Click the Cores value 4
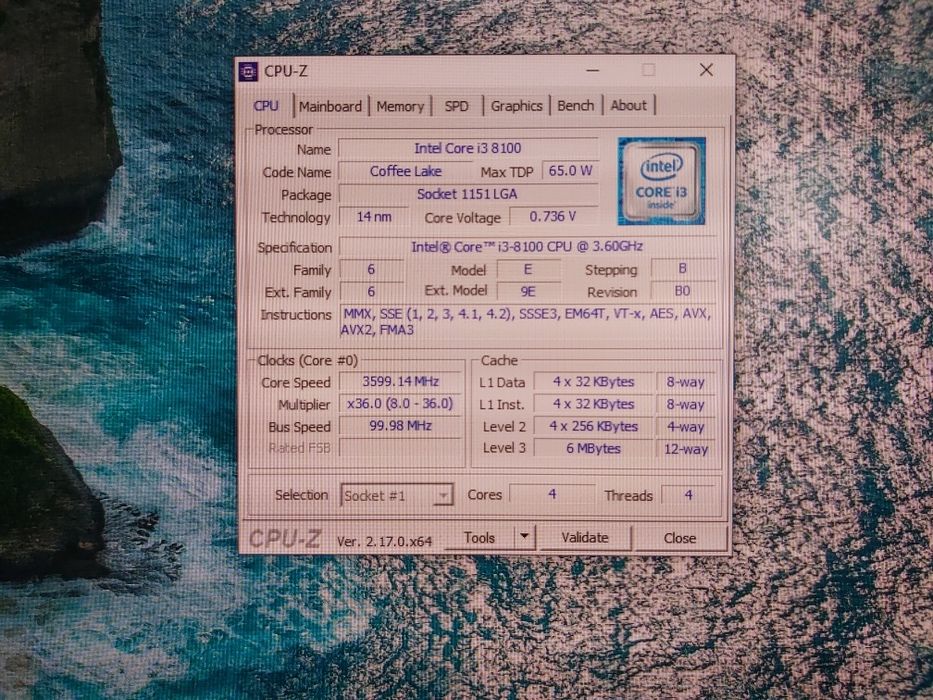 552,494
